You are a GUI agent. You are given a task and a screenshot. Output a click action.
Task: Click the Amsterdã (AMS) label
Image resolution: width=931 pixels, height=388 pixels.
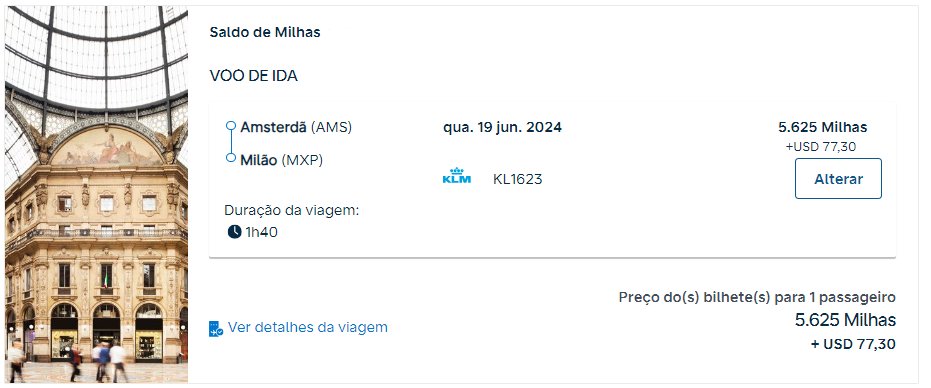[x=296, y=127]
